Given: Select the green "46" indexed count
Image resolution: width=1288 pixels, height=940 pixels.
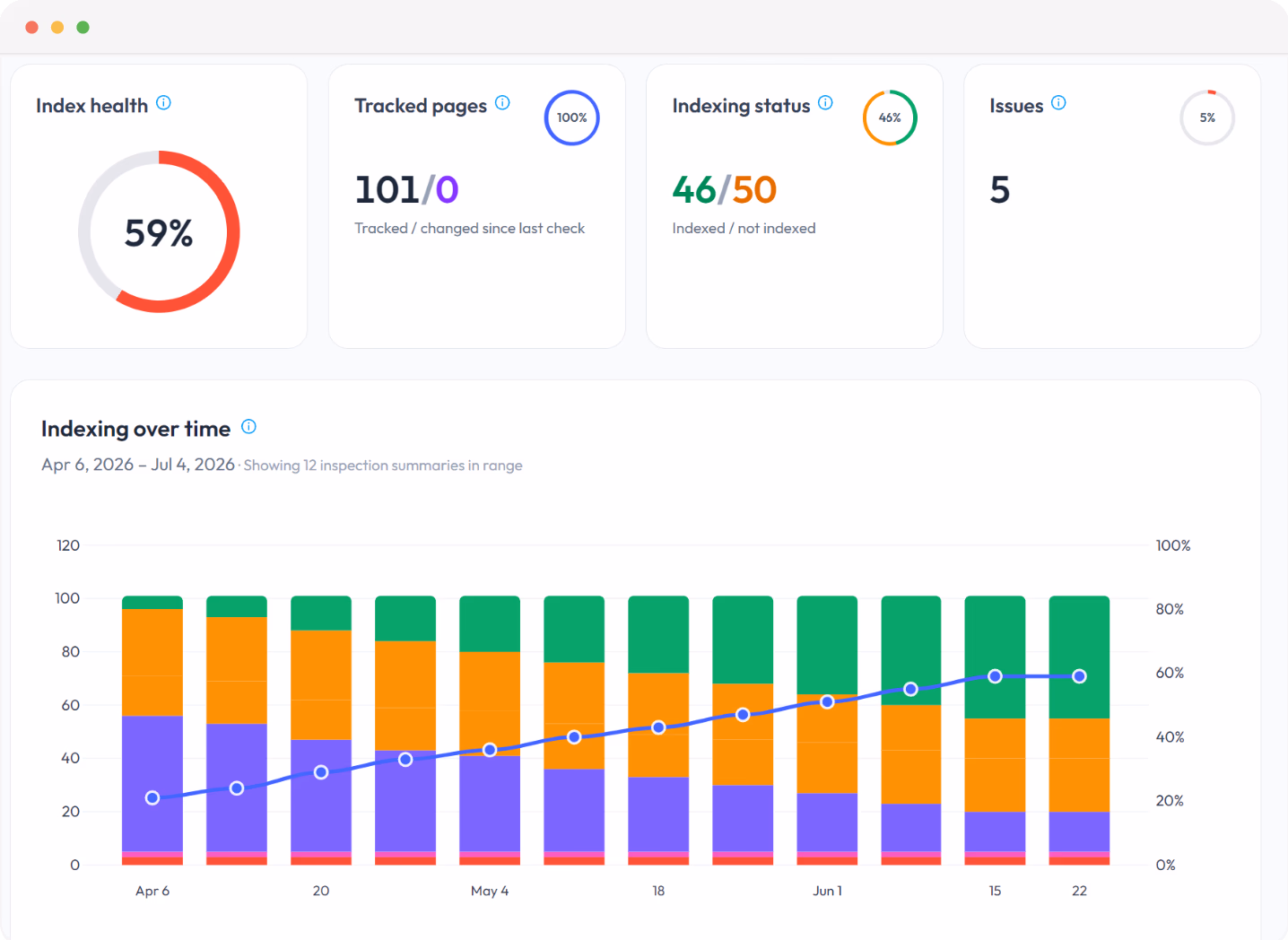Looking at the screenshot, I should [694, 189].
